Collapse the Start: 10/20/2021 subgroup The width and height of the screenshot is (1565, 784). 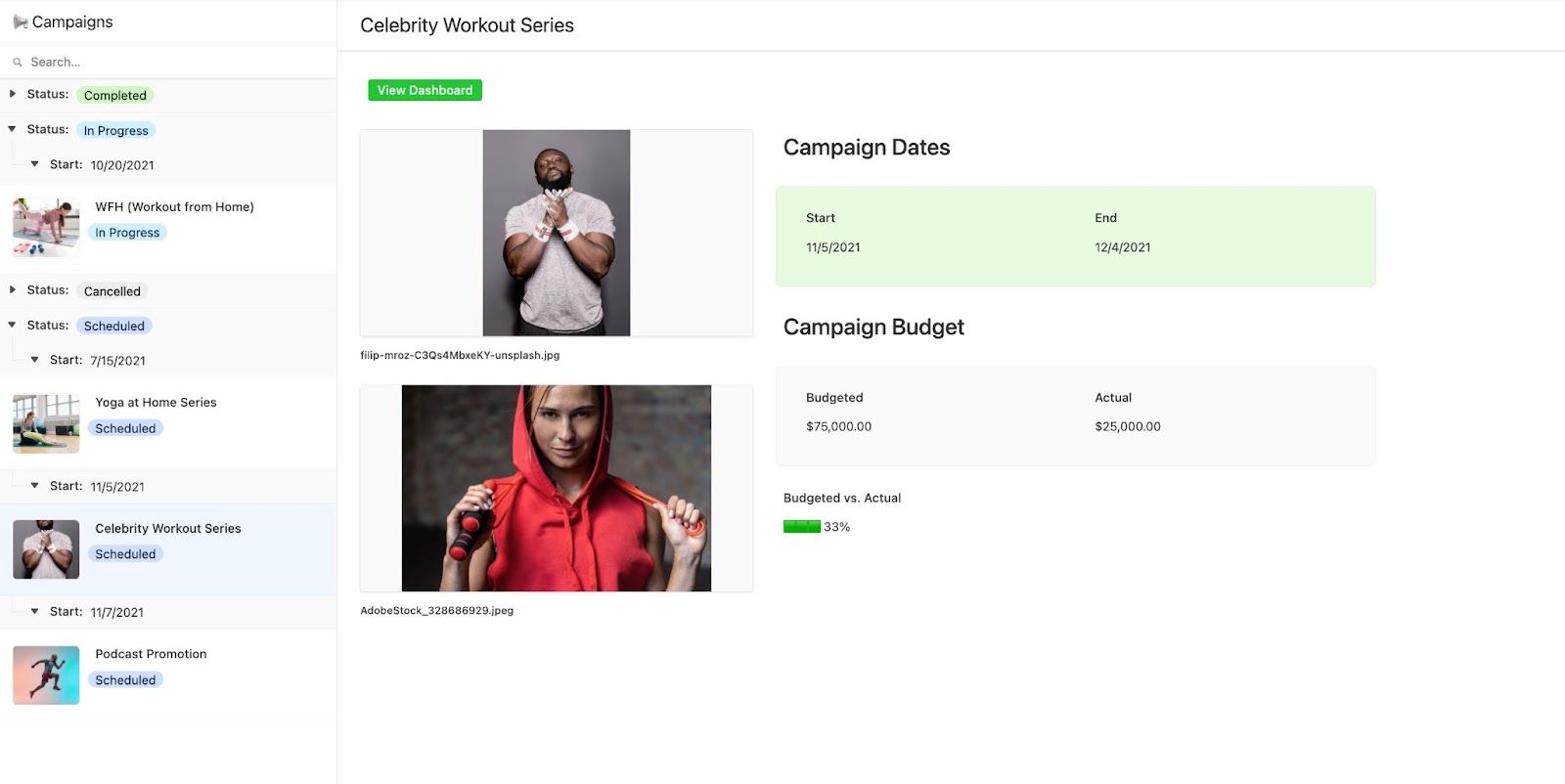[x=35, y=164]
